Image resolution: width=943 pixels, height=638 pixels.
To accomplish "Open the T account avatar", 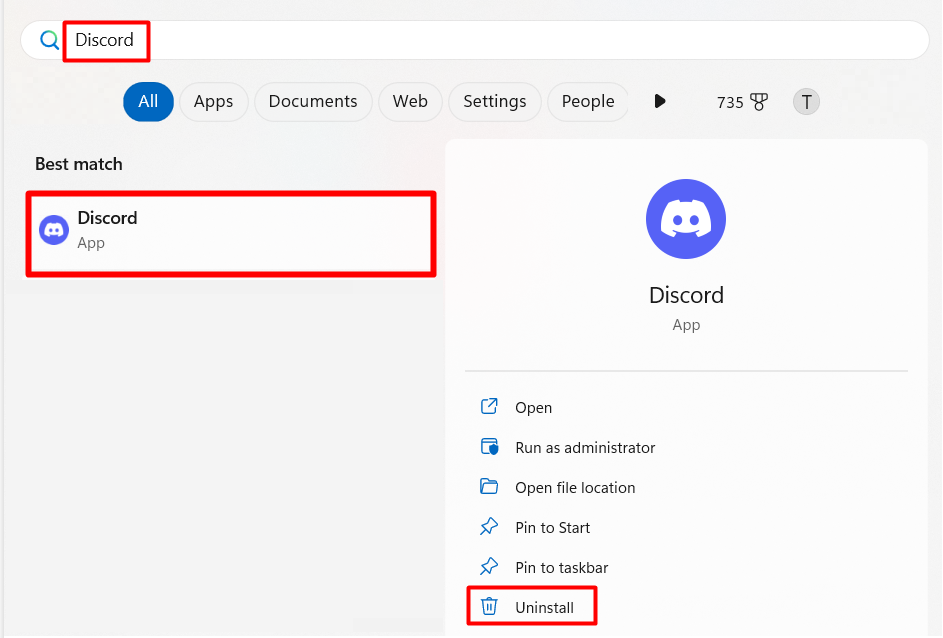I will (x=806, y=102).
